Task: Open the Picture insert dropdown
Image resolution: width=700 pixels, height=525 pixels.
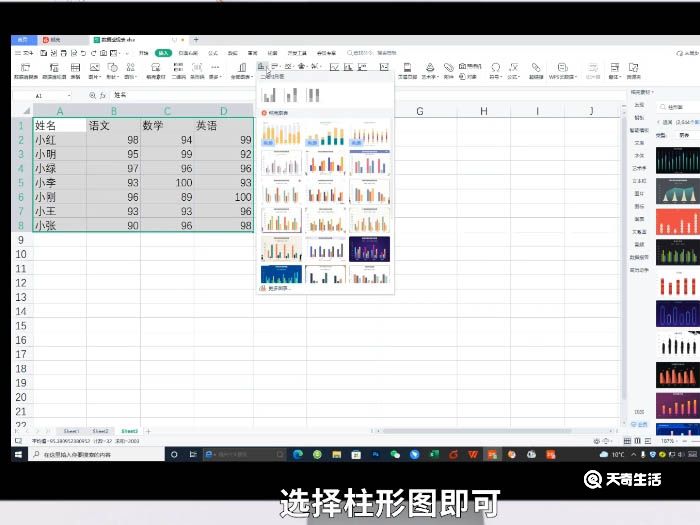Action: pyautogui.click(x=94, y=71)
